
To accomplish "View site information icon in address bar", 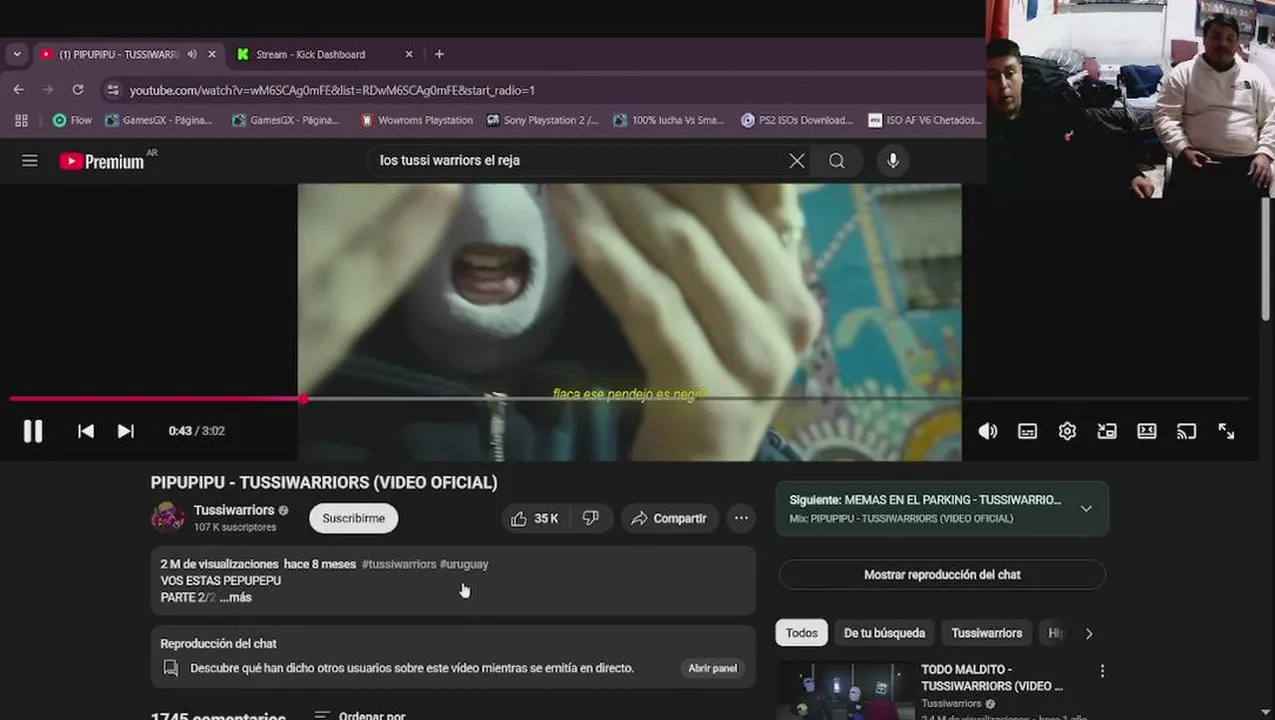I will pos(112,90).
